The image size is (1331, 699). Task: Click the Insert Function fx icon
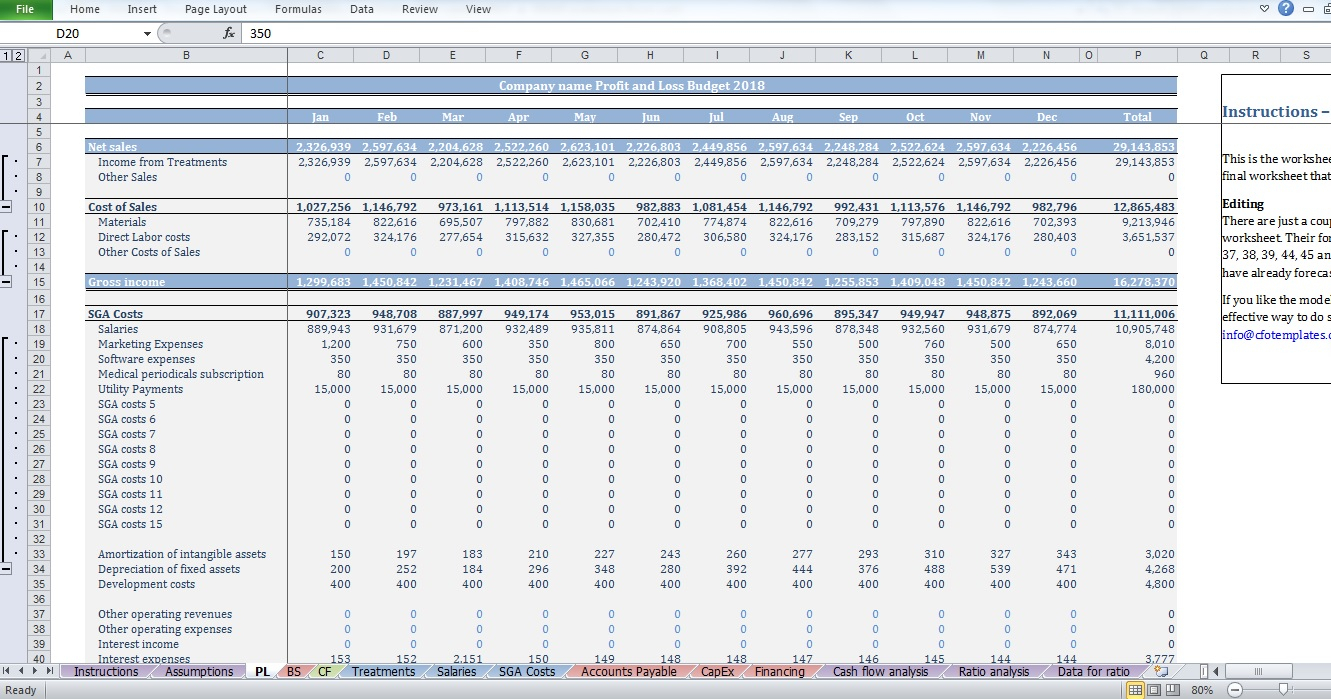pos(229,33)
